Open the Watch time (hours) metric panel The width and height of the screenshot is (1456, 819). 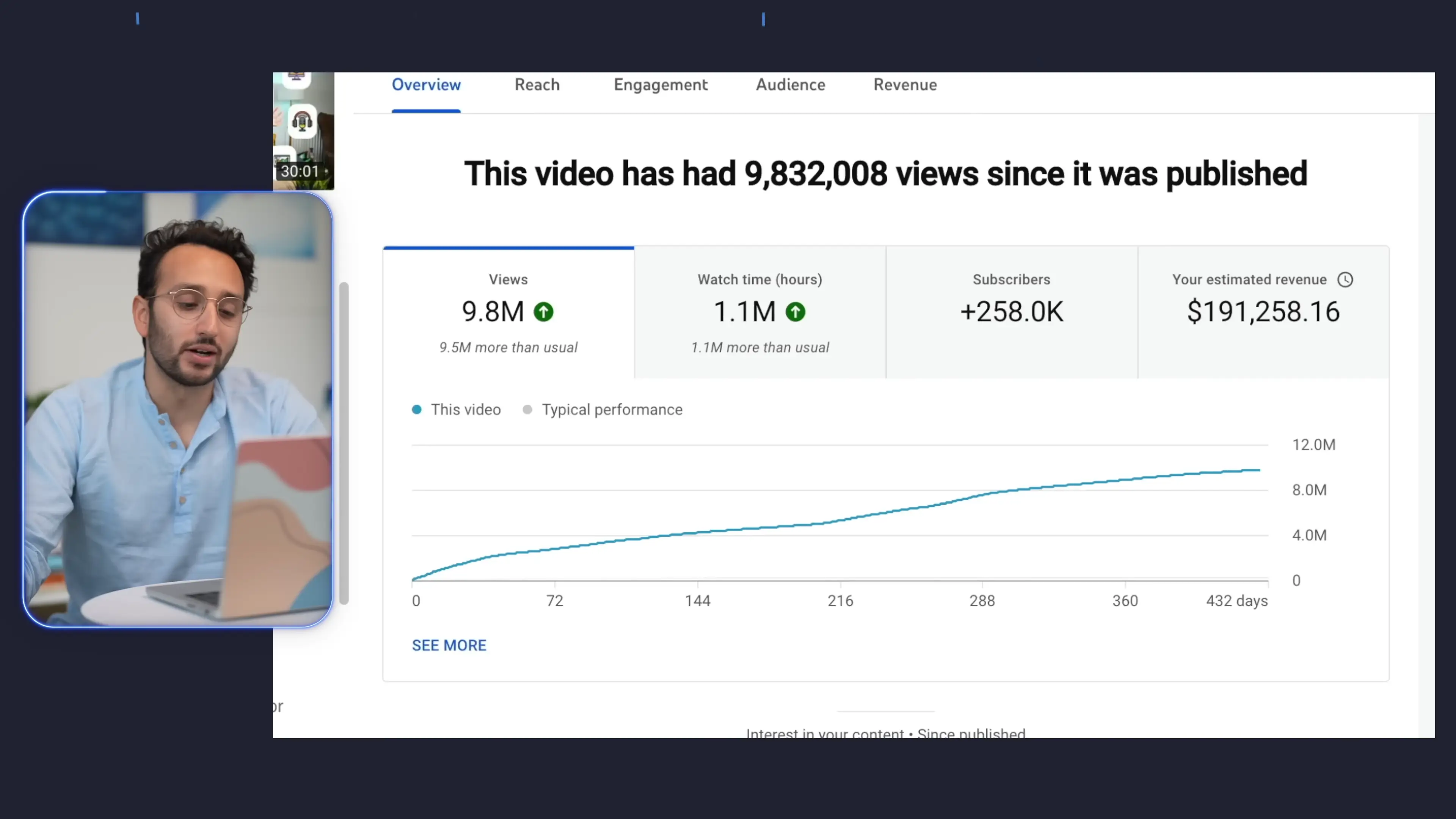point(759,311)
